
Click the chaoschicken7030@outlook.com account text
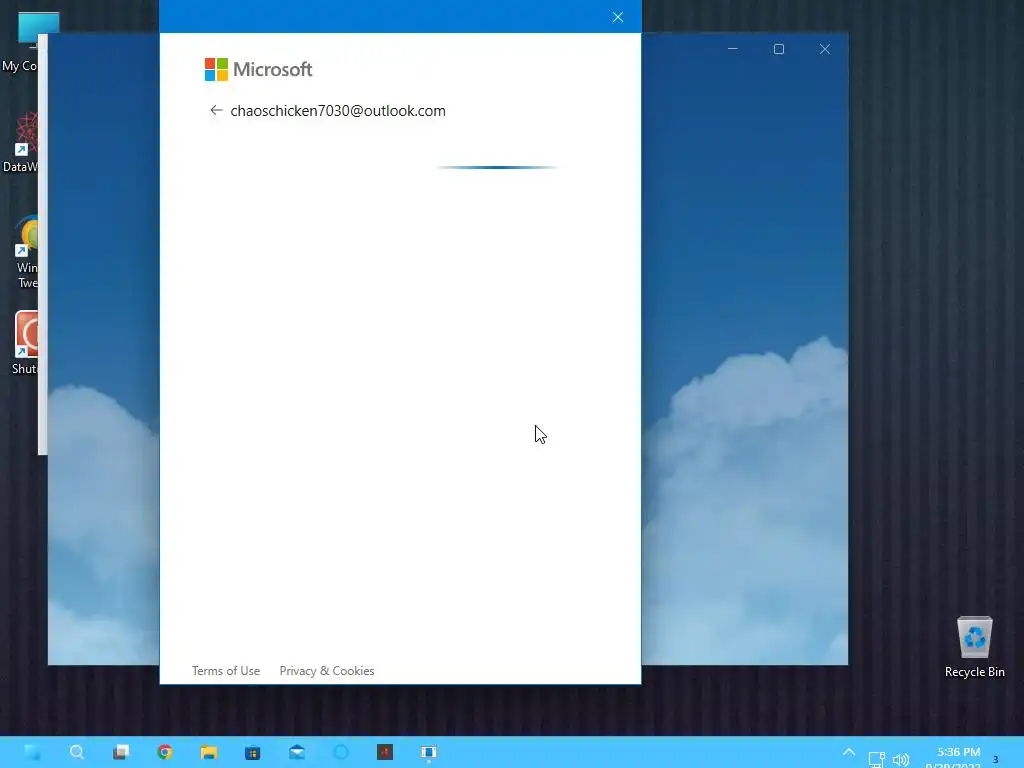tap(338, 111)
